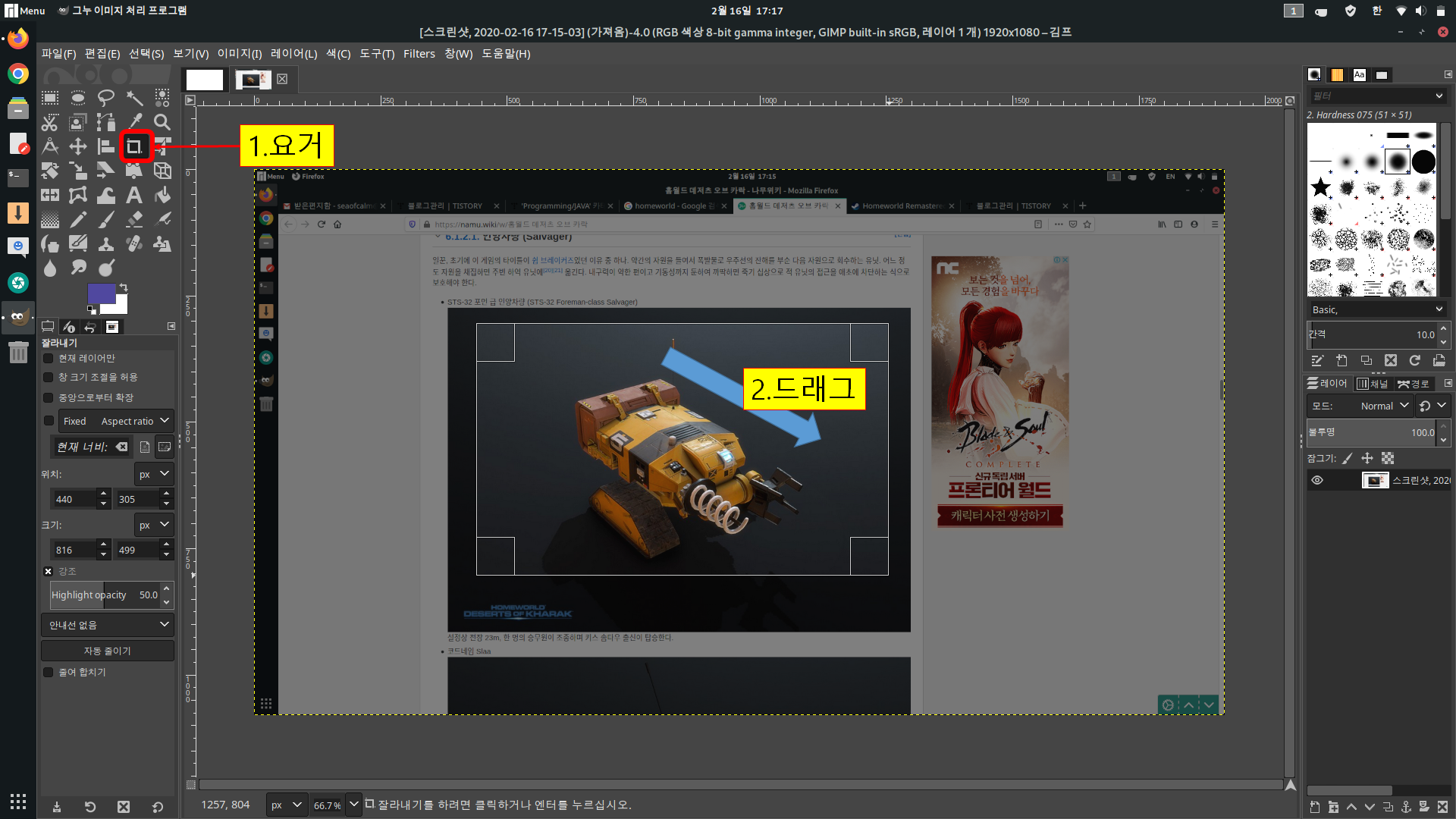The height and width of the screenshot is (819, 1456).
Task: Select the Ellipse Select tool
Action: (x=78, y=98)
